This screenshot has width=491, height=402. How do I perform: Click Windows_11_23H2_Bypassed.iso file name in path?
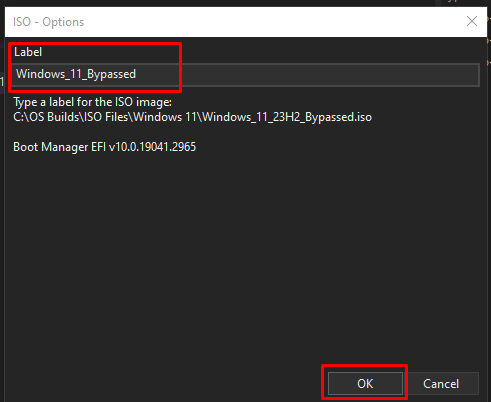[x=287, y=117]
